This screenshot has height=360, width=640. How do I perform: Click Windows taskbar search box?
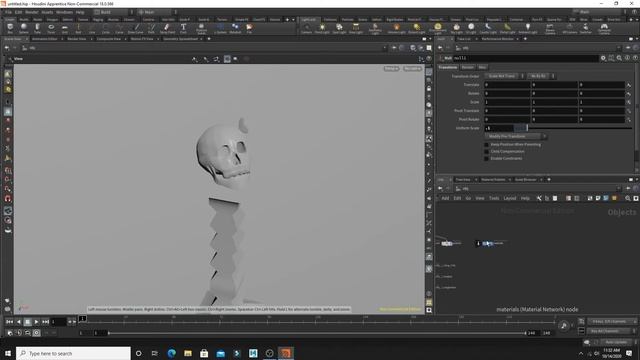click(73, 353)
